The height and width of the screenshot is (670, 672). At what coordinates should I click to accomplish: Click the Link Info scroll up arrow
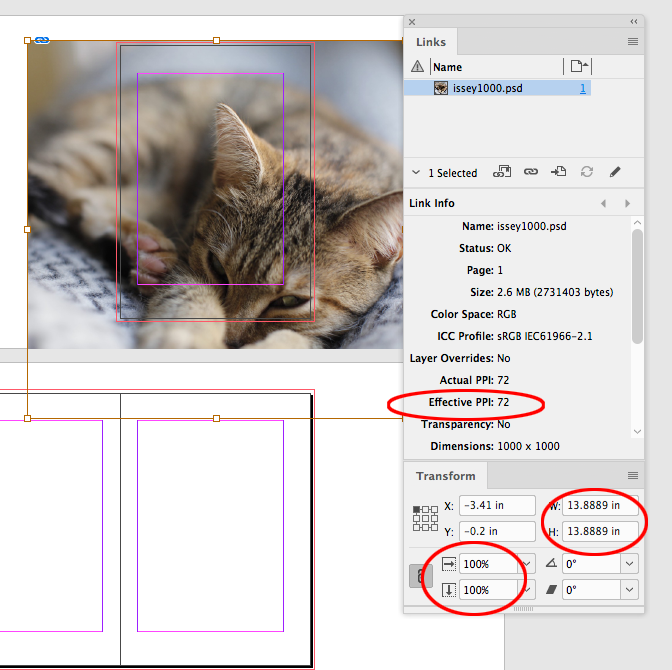tap(637, 222)
